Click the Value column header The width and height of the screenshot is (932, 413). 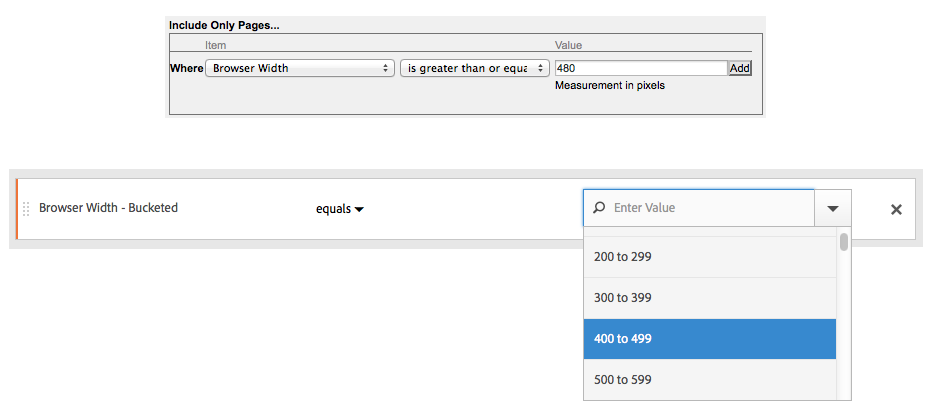568,45
